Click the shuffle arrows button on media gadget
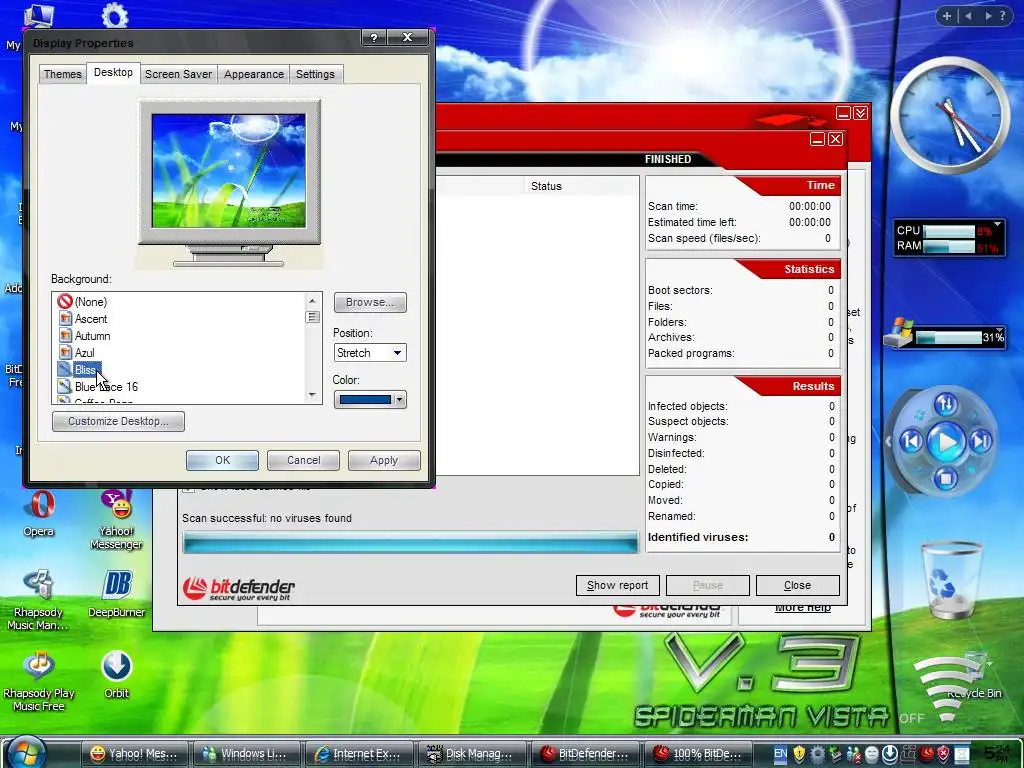Screen dimensions: 1024x768 coord(946,404)
